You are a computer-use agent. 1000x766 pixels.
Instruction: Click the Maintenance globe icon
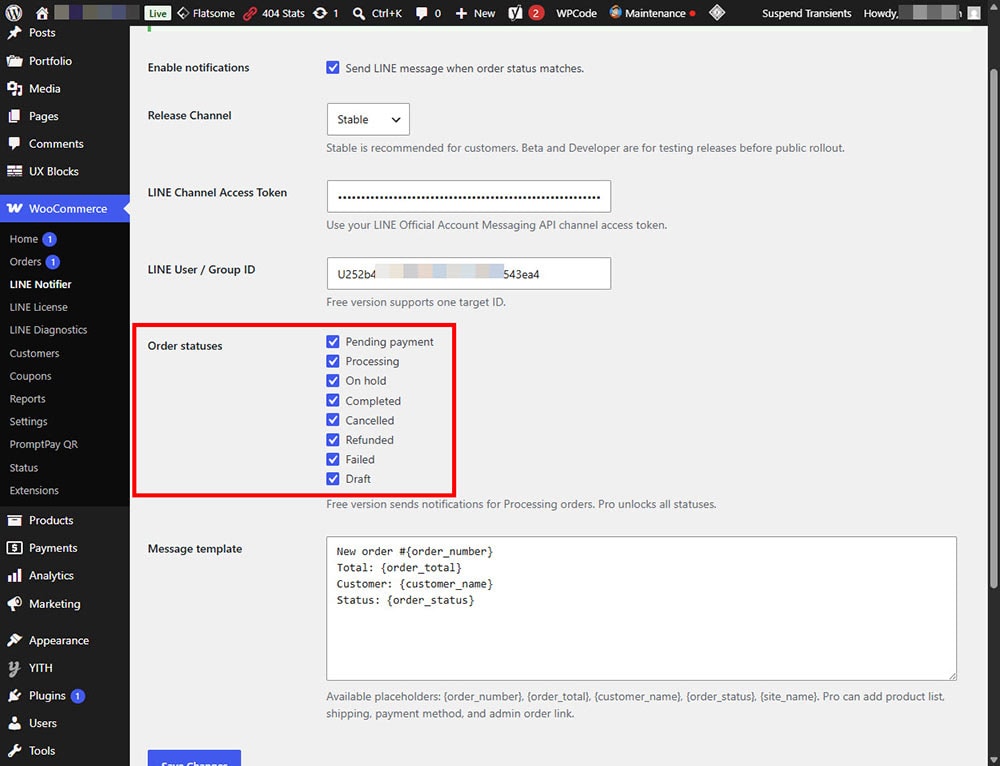pyautogui.click(x=615, y=12)
